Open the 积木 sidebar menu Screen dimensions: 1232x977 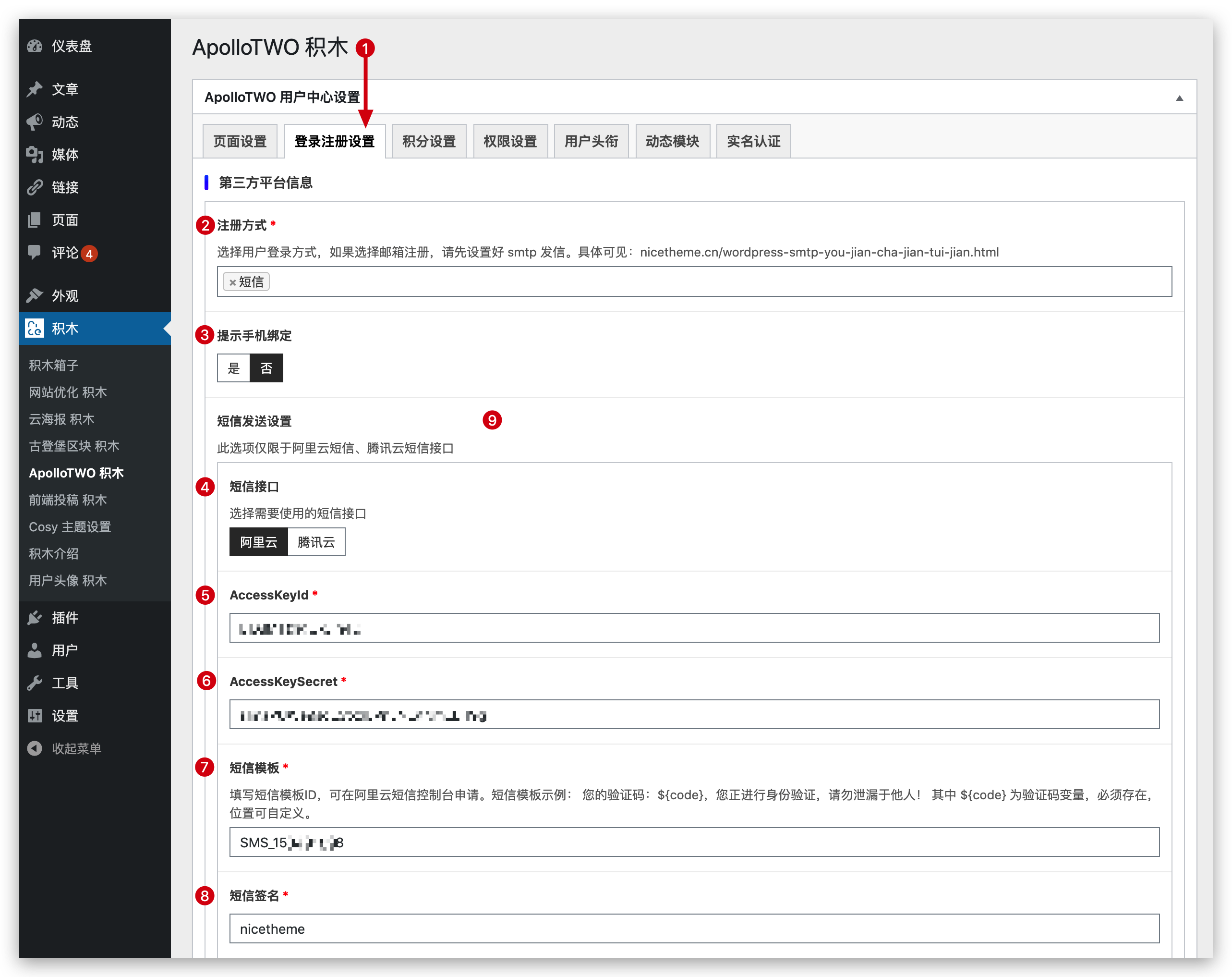coord(95,328)
